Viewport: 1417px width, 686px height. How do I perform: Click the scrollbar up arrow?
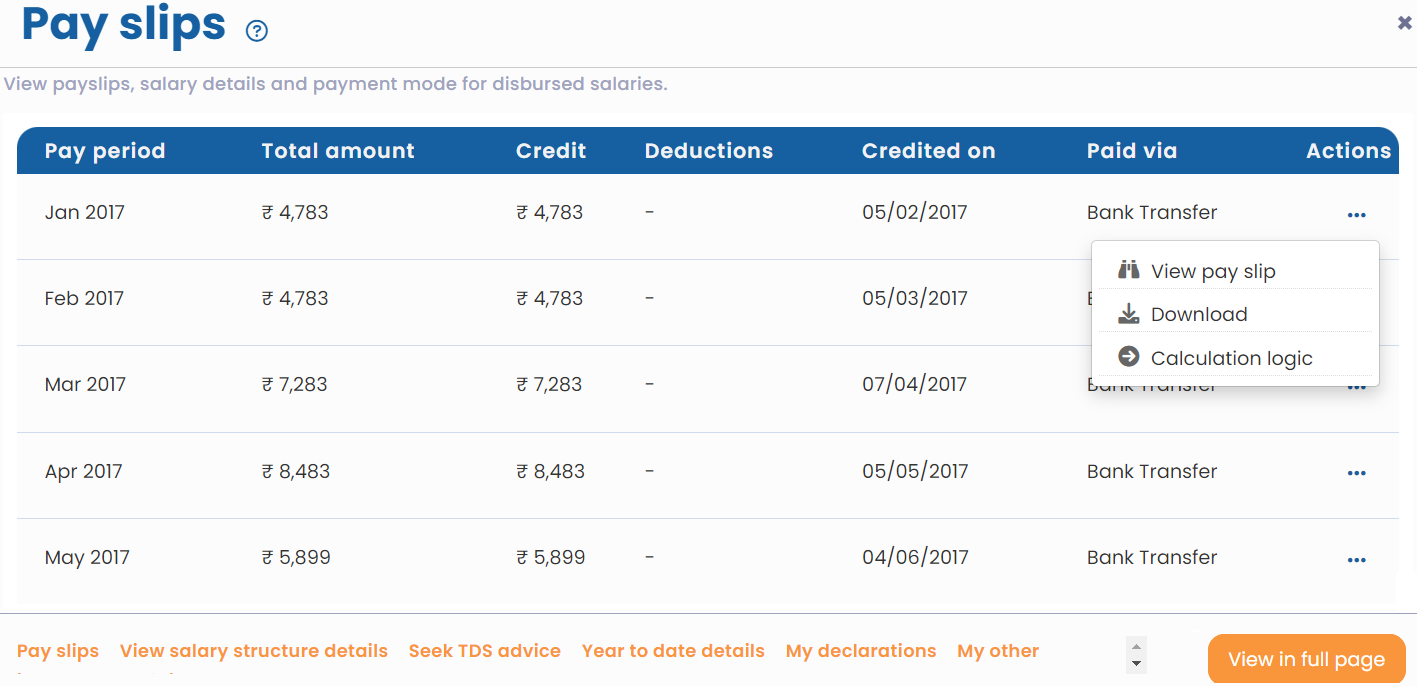click(x=1136, y=644)
